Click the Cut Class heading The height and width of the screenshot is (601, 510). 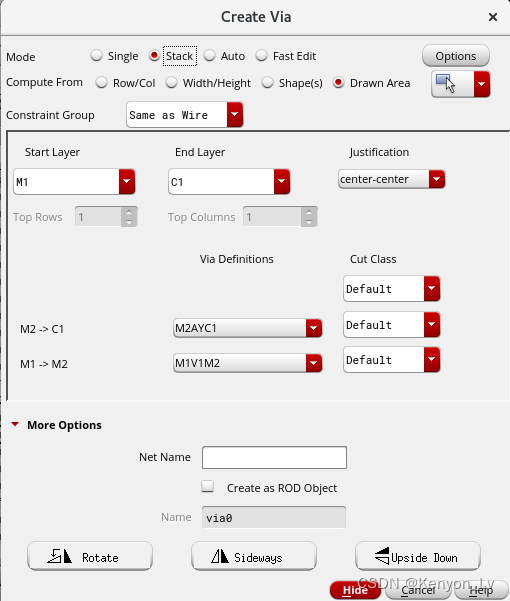tap(373, 259)
